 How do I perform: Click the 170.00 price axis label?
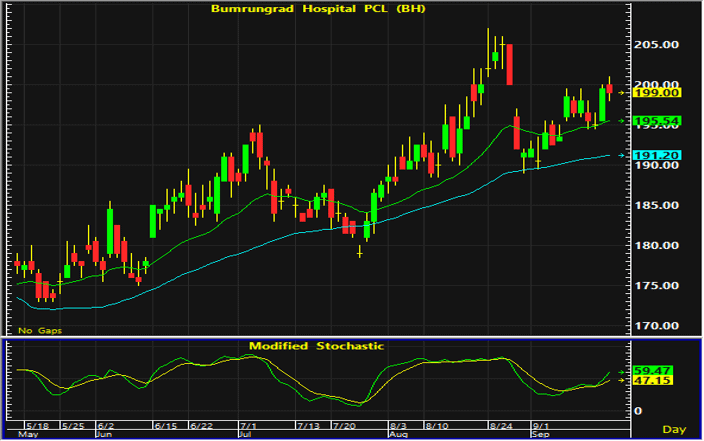point(656,326)
